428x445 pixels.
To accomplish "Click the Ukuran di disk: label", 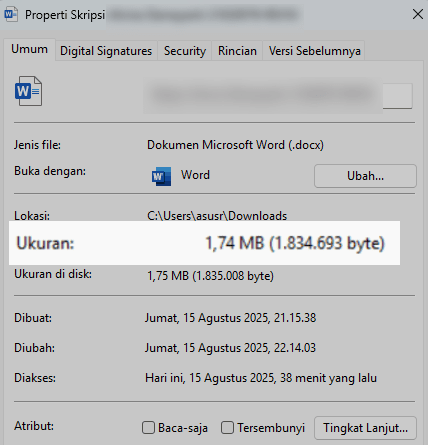I will click(x=53, y=274).
